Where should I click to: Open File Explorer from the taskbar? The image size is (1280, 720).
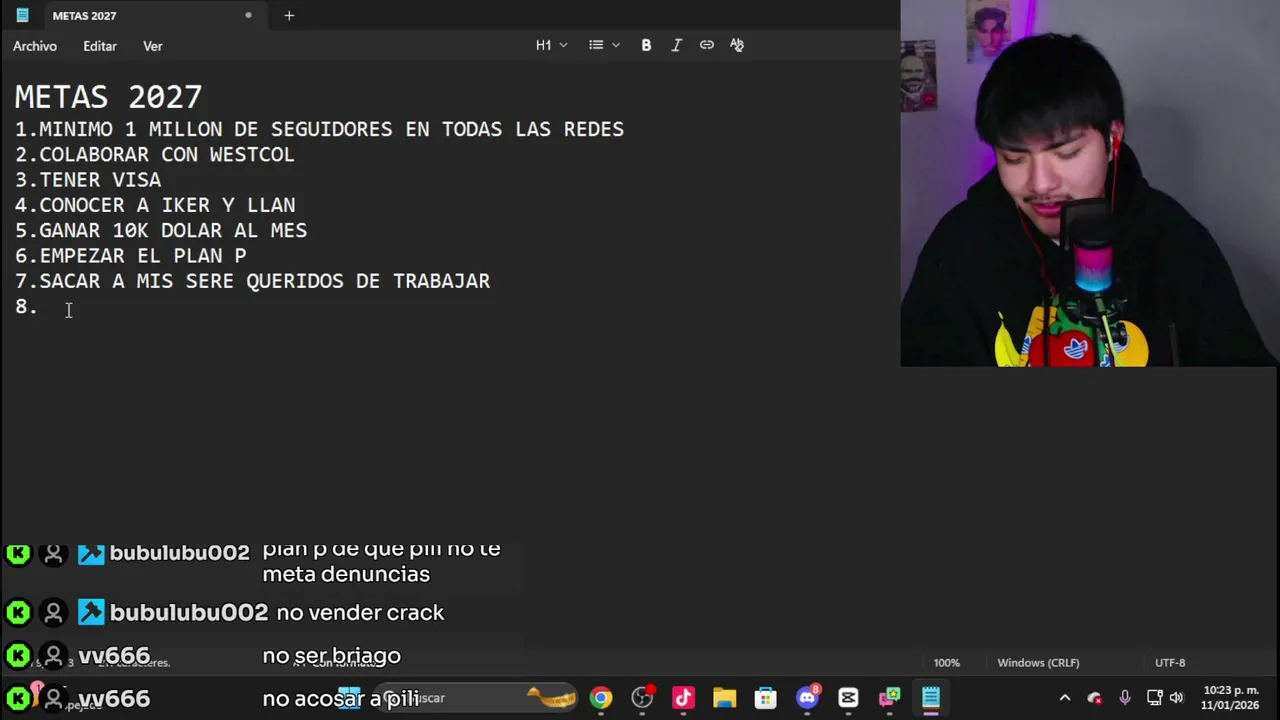(x=724, y=698)
